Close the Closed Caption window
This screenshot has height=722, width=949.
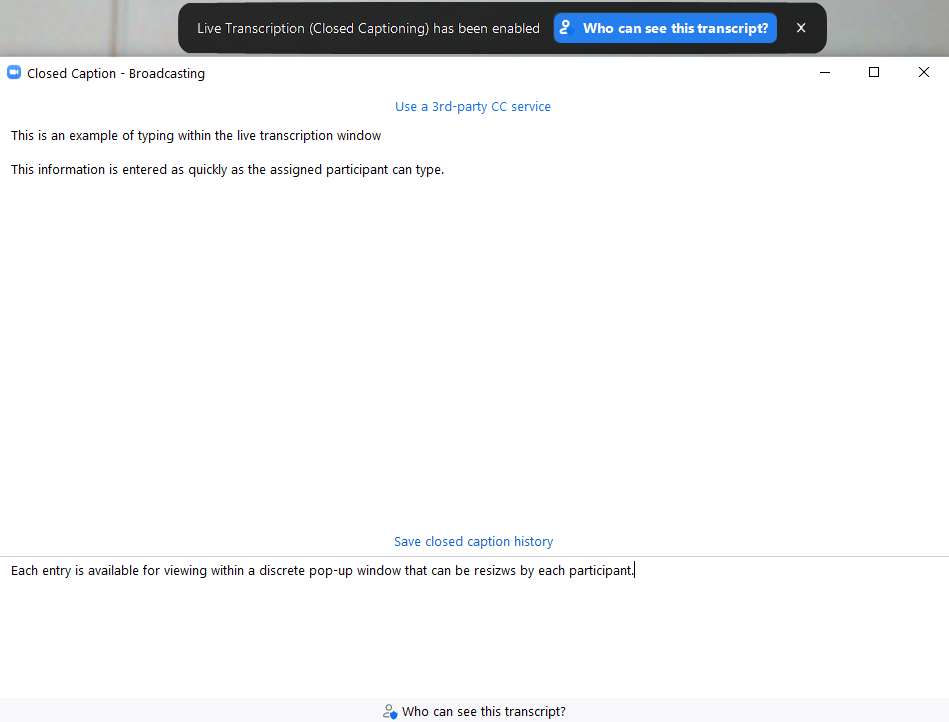click(923, 73)
